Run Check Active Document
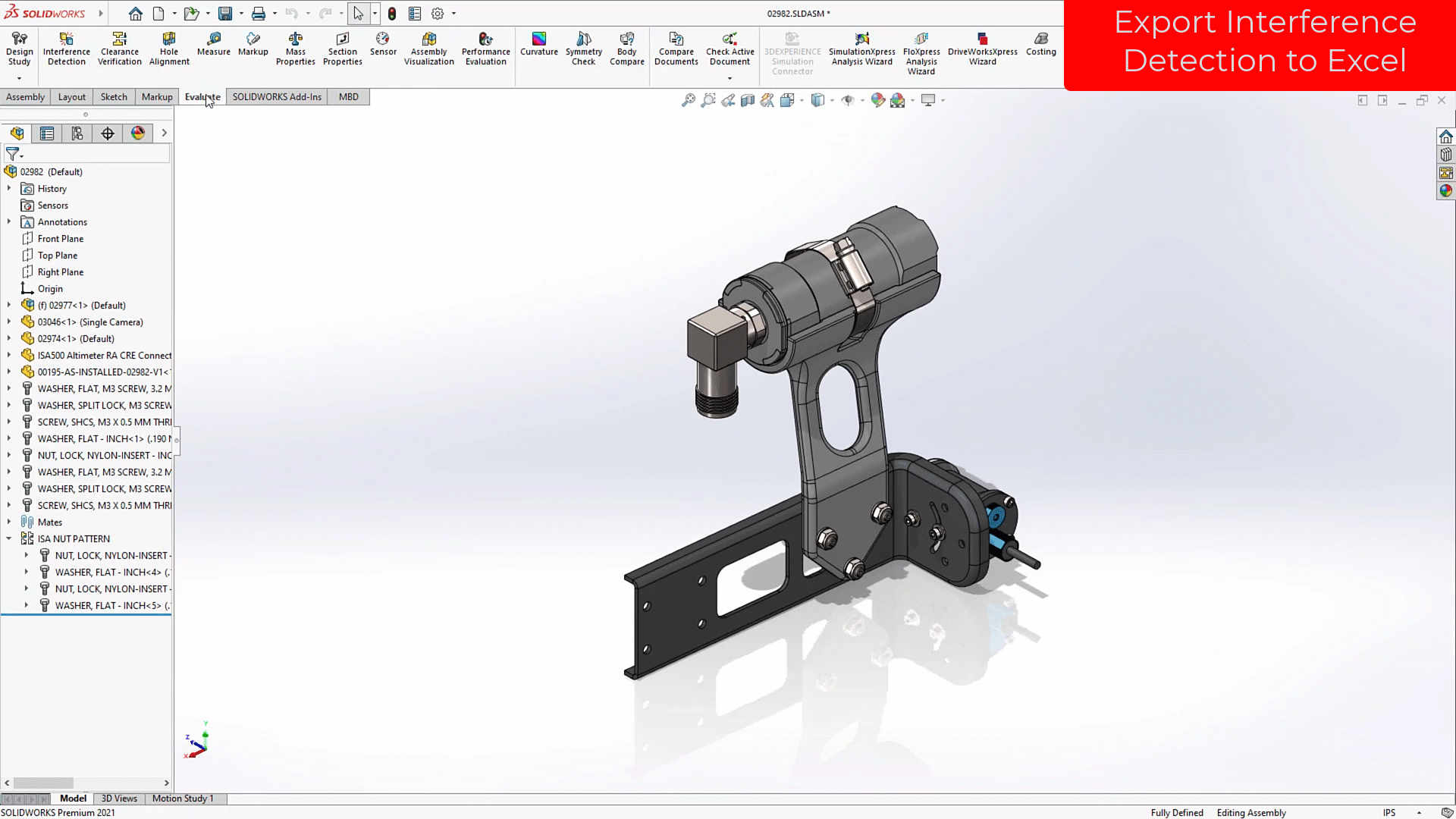Viewport: 1456px width, 819px height. tap(730, 49)
